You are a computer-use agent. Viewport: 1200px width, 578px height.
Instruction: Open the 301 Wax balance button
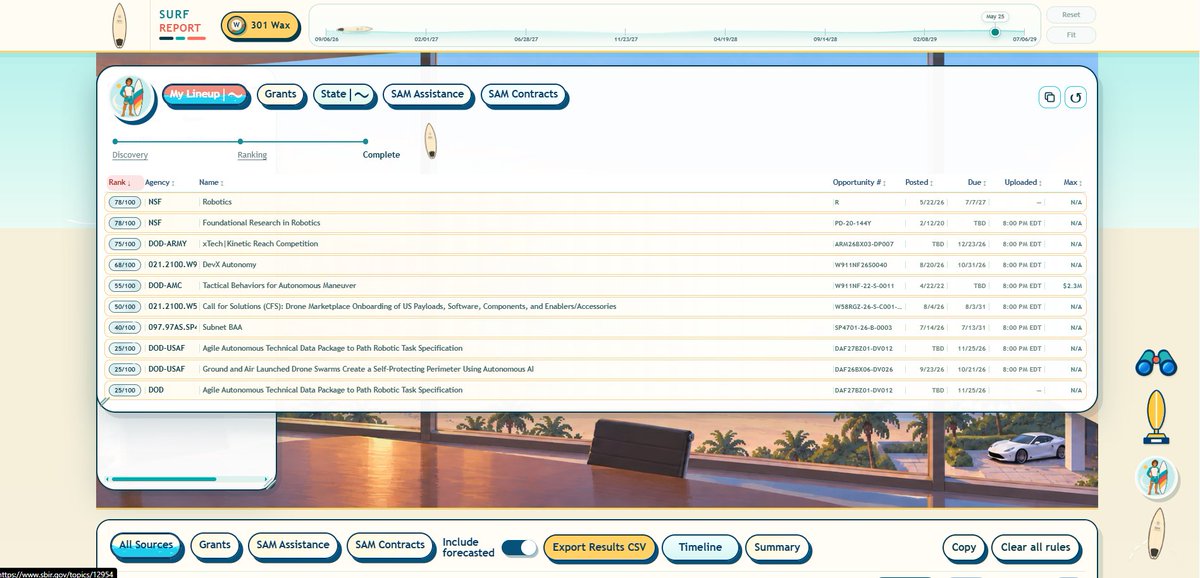[260, 25]
